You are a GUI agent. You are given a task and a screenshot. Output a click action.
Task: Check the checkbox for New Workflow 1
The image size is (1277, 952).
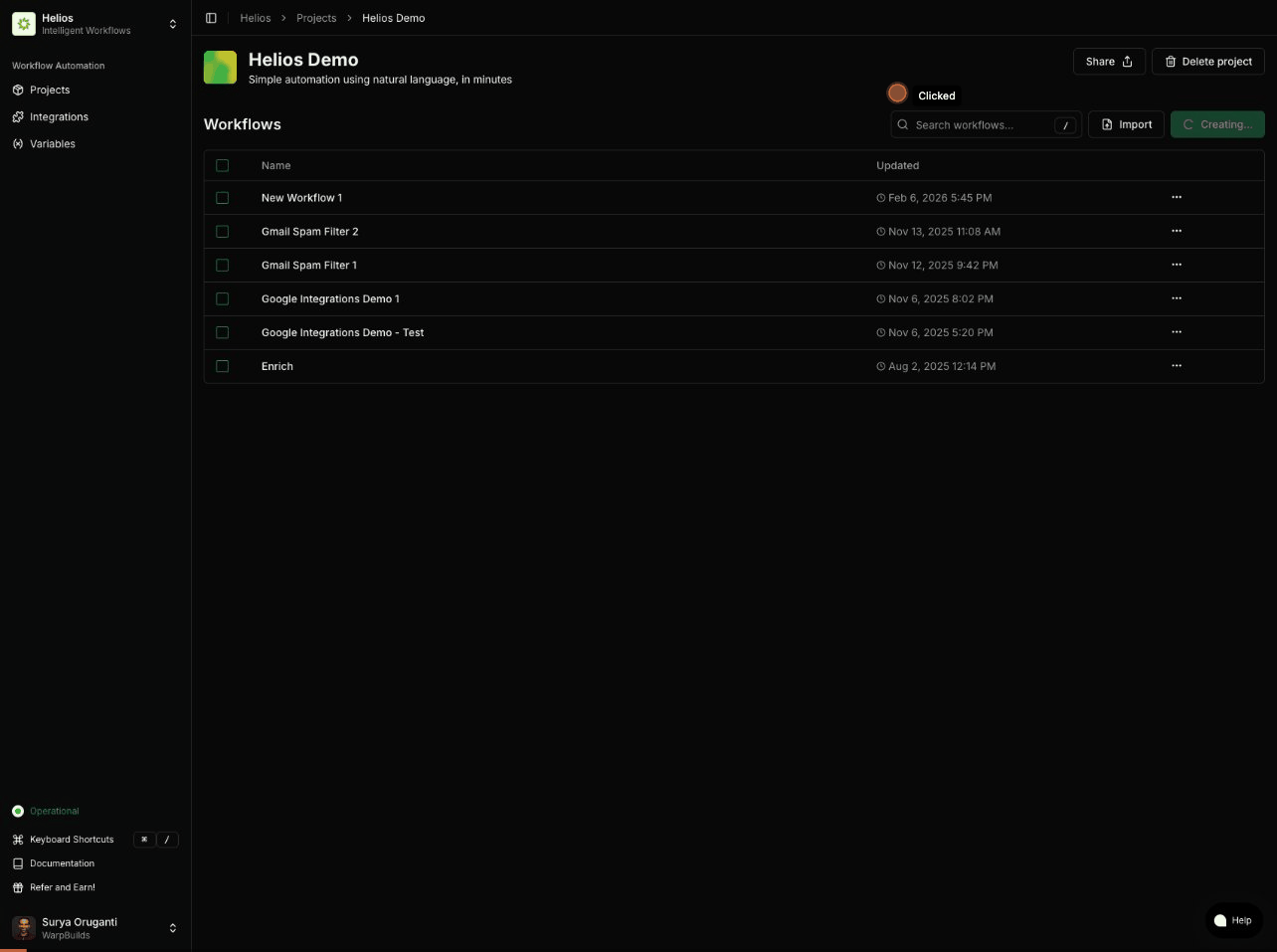tap(222, 197)
